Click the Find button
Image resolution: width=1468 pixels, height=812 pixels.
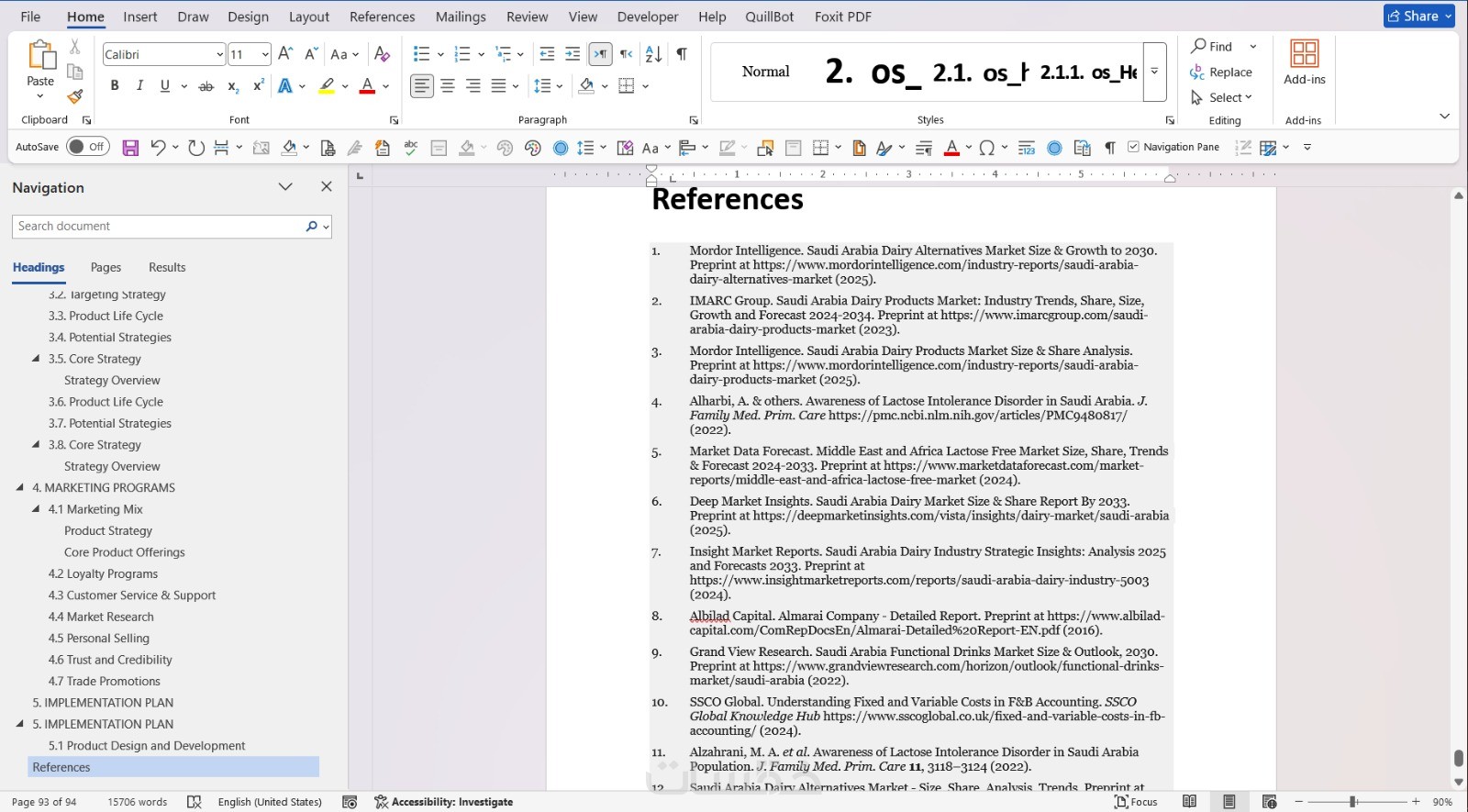tap(1213, 47)
